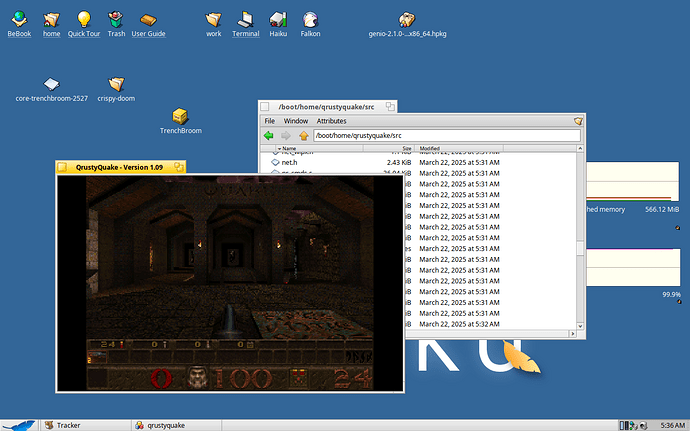Click the Tracker window close box

[x=264, y=107]
